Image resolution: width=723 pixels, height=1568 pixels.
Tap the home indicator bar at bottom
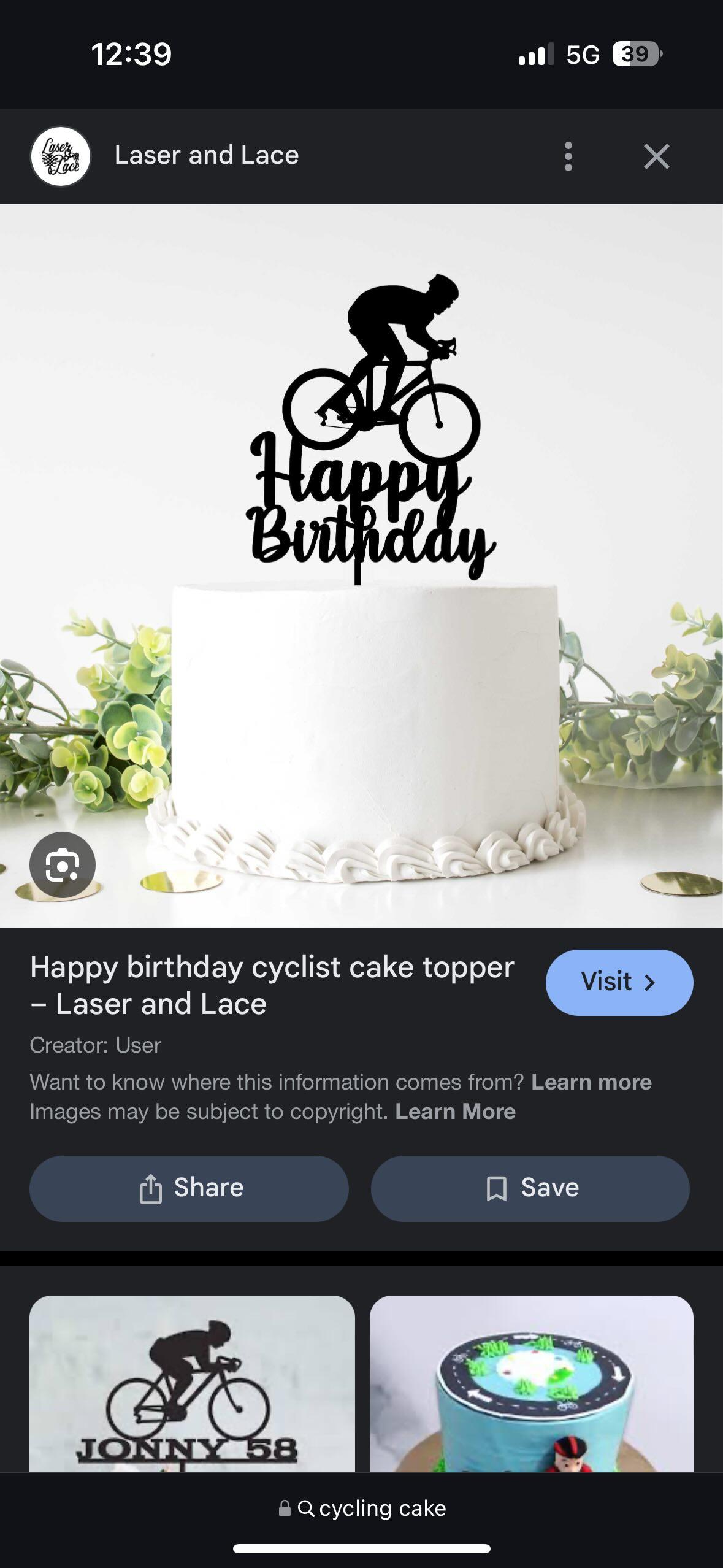(362, 1548)
